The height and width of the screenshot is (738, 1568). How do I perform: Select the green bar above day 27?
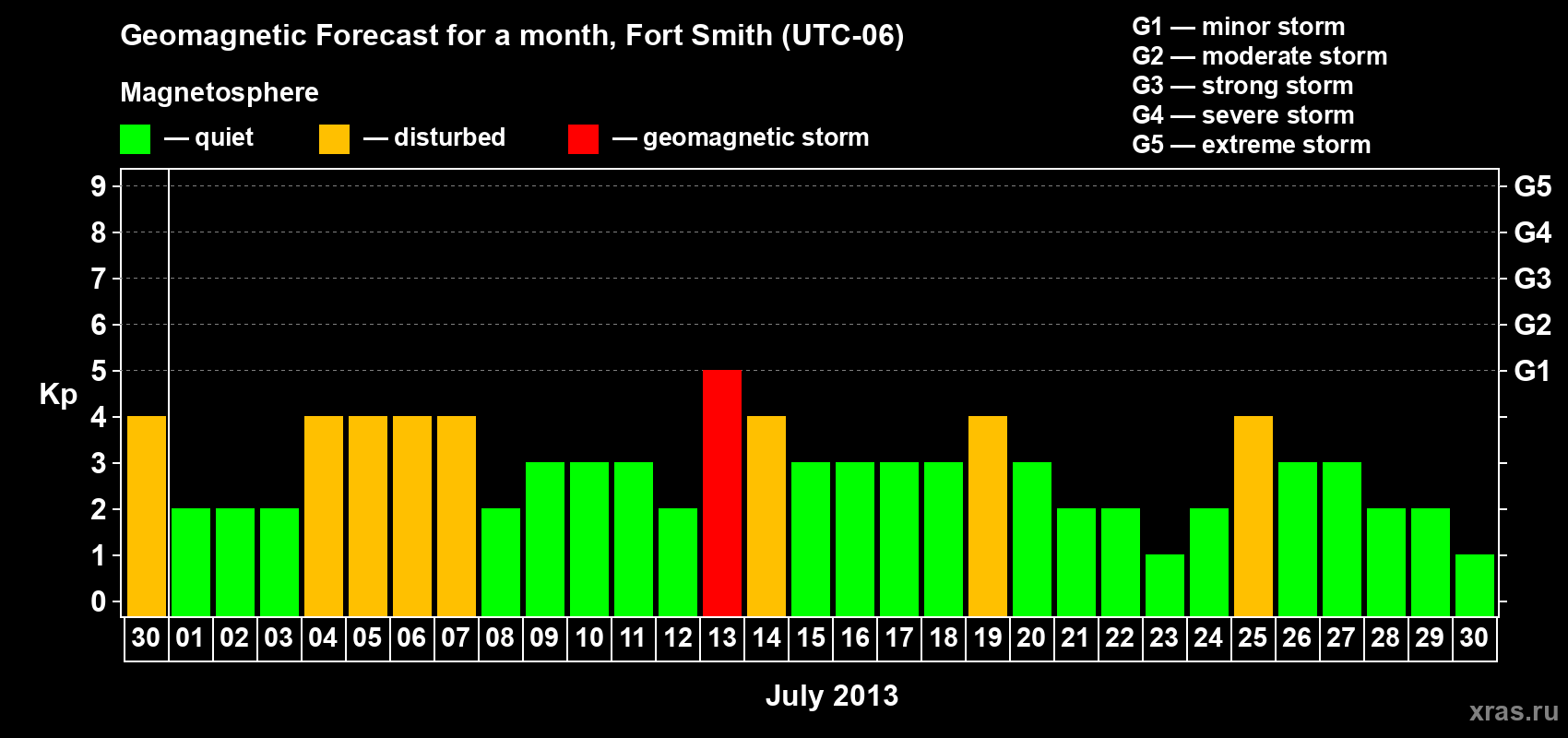1342,539
